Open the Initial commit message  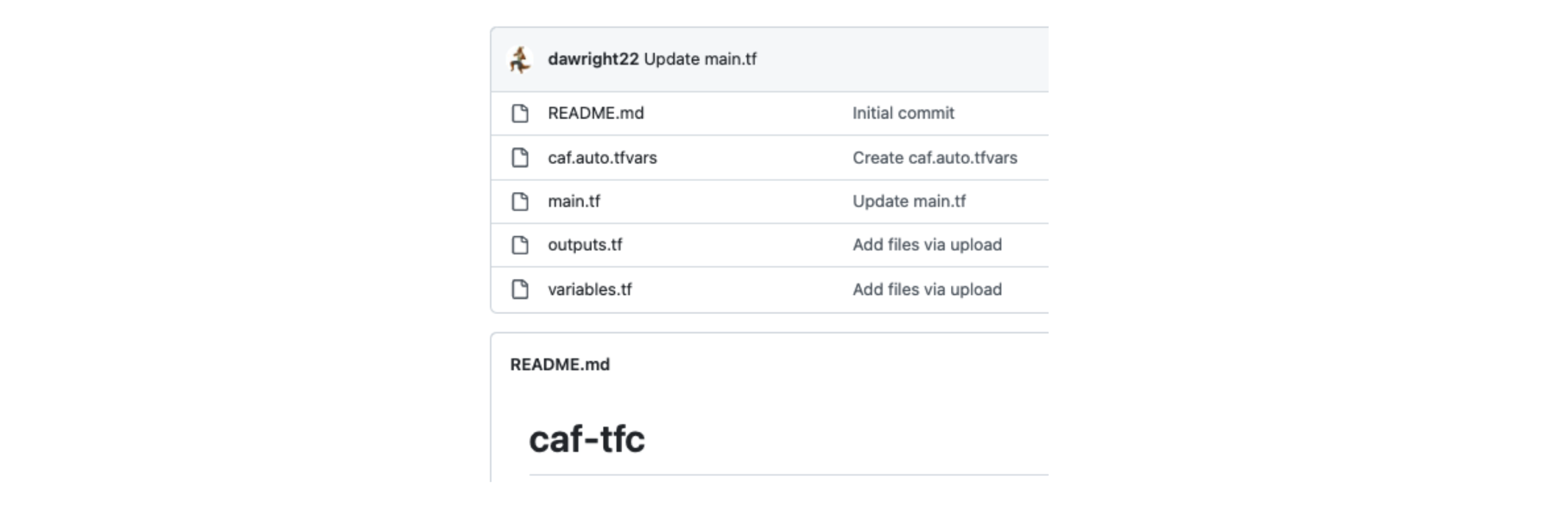pyautogui.click(x=903, y=113)
